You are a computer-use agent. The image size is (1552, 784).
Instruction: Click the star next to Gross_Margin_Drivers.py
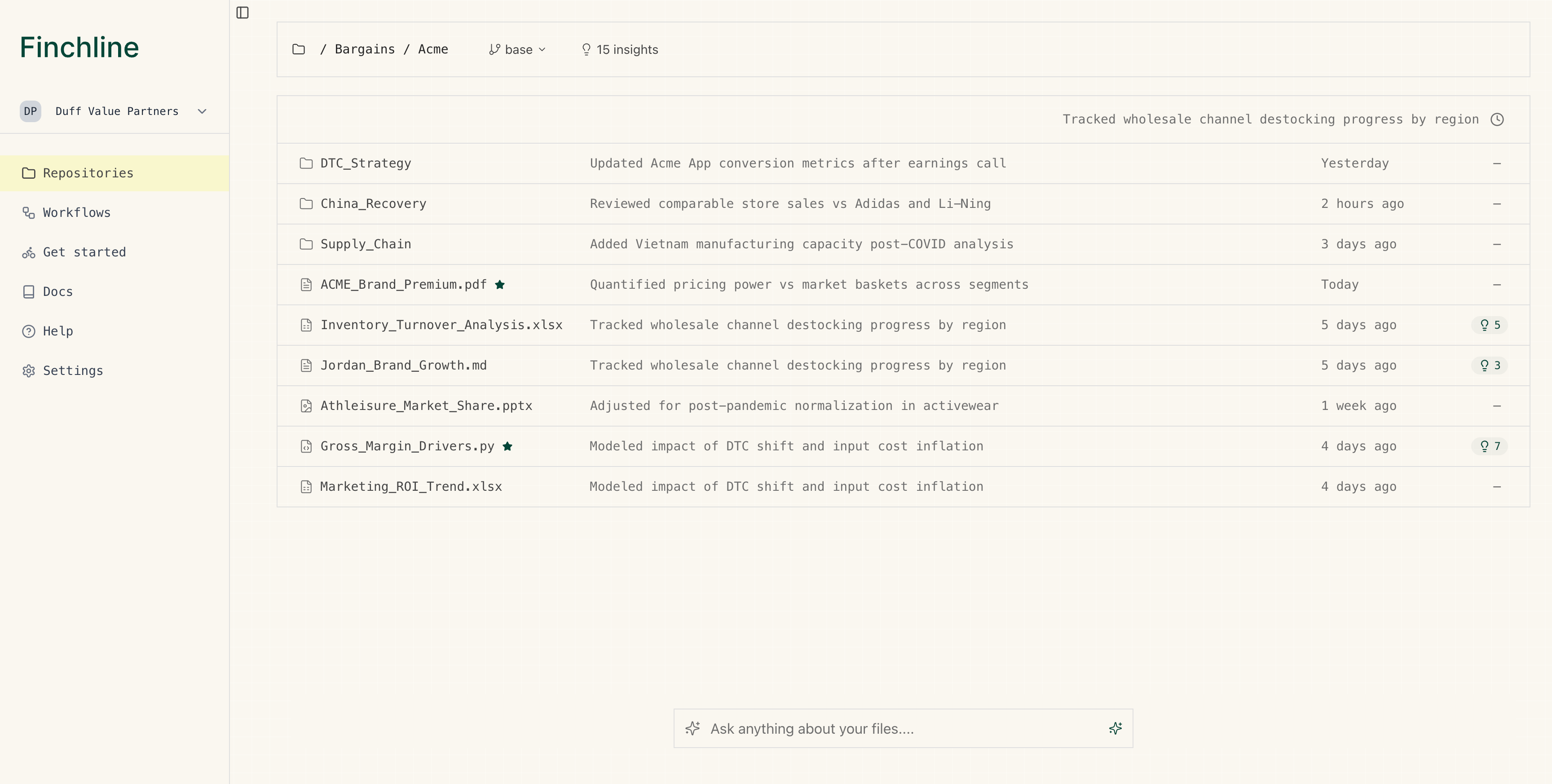[x=507, y=446]
